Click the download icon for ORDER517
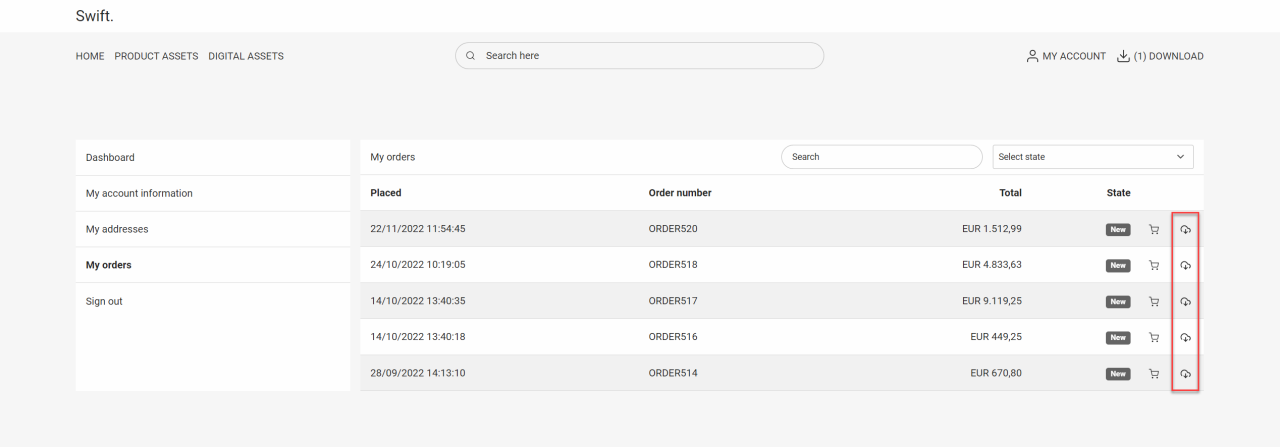 click(1185, 302)
